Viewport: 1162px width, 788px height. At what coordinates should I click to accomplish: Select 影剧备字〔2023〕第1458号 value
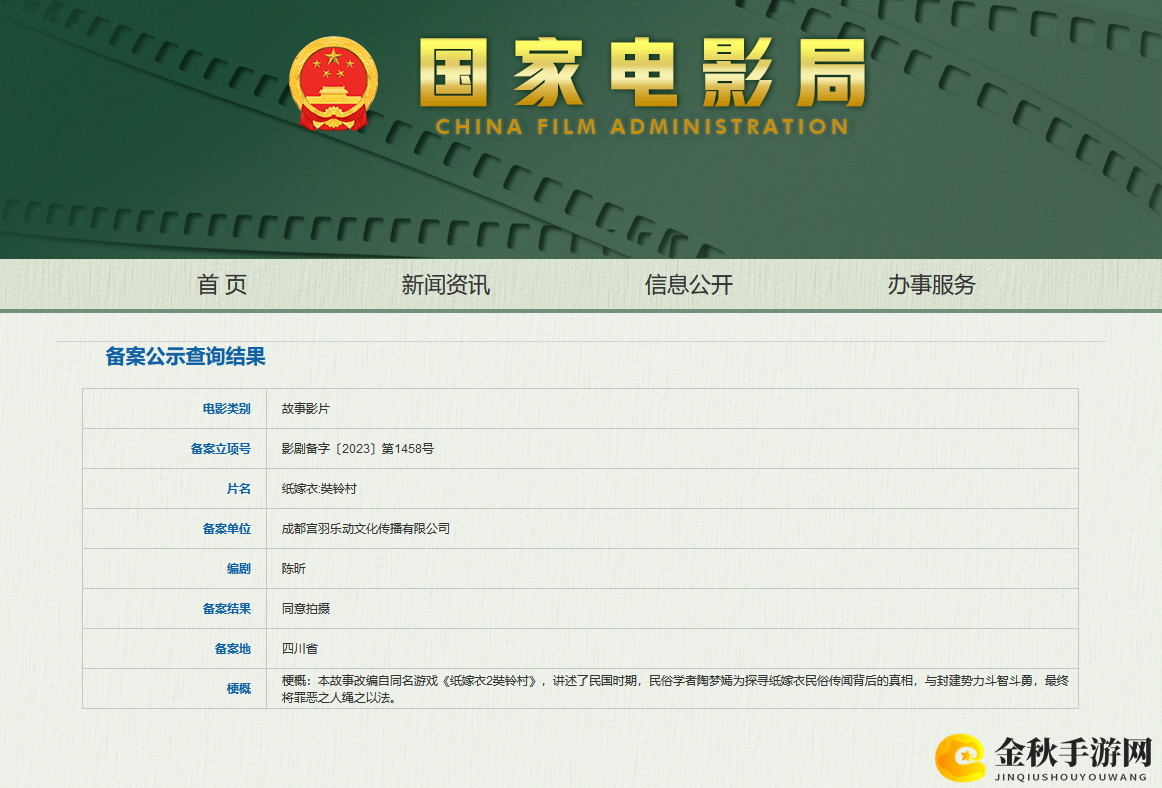pos(358,448)
